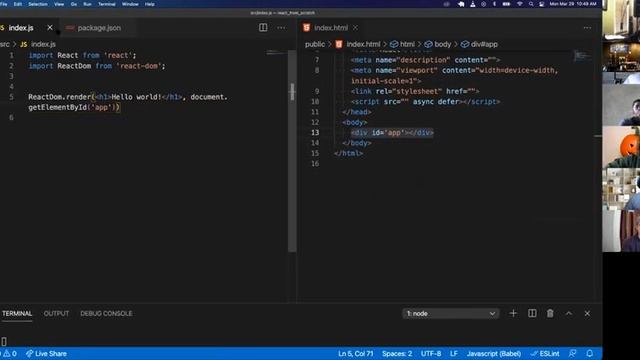Click the script src async defer line
The width and height of the screenshot is (640, 360).
(x=425, y=101)
